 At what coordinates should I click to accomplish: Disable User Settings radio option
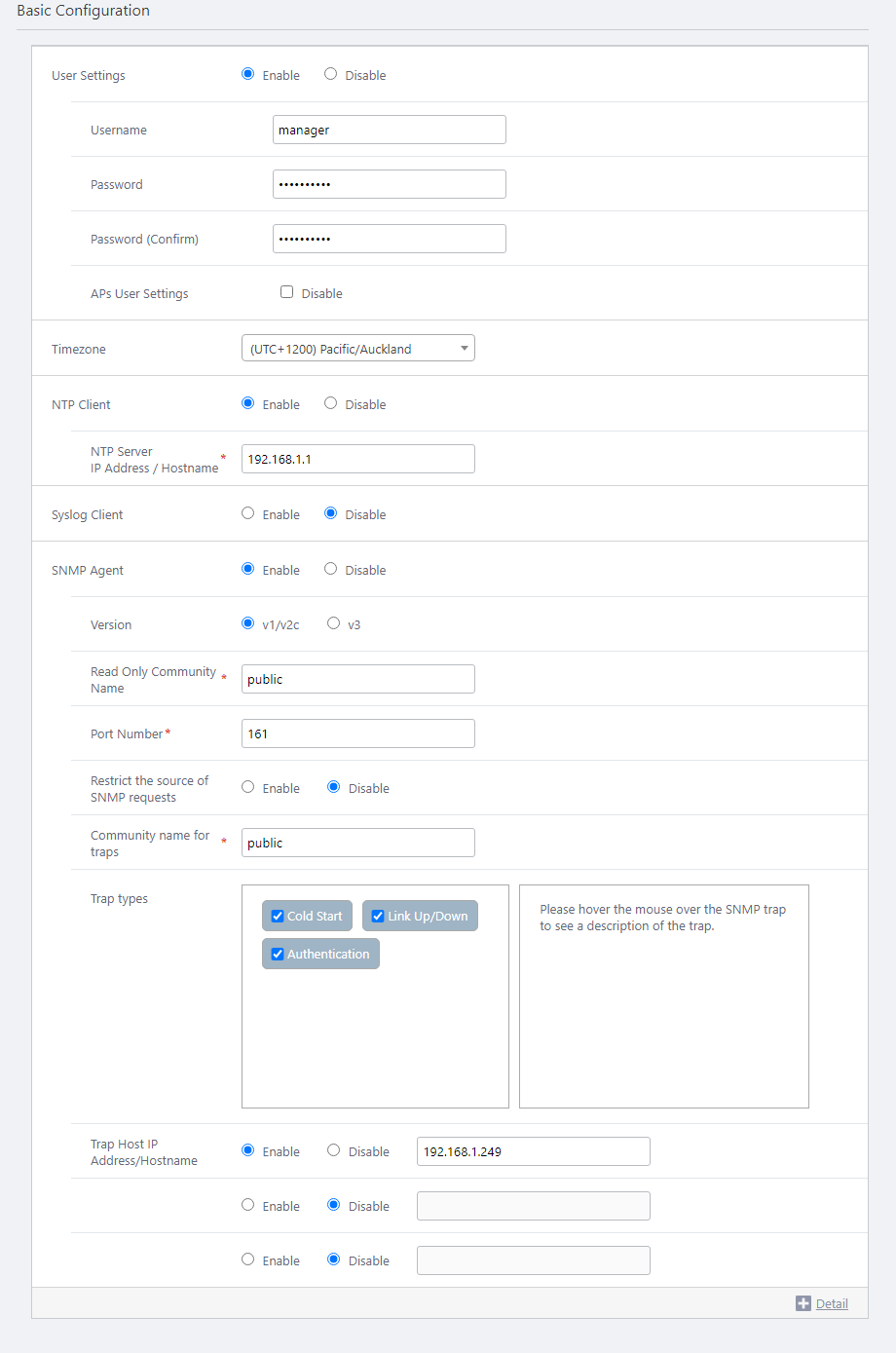(x=331, y=74)
